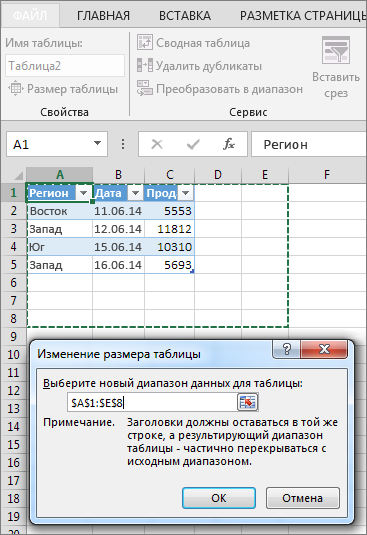Screen dimensions: 367x535
Task: Open the ФАЙЛ tab
Action: 30,16
